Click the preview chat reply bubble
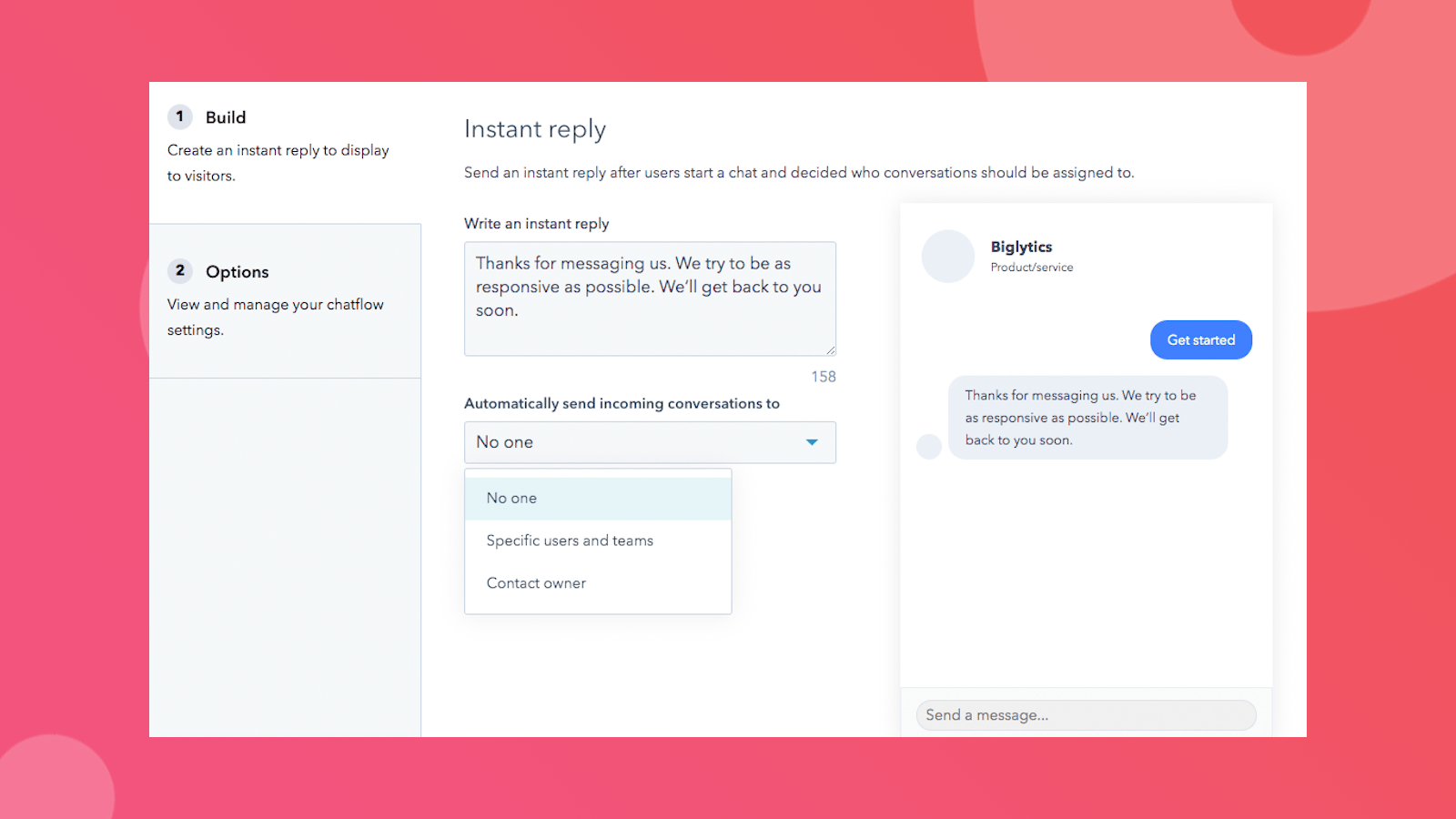The height and width of the screenshot is (819, 1456). point(1087,418)
